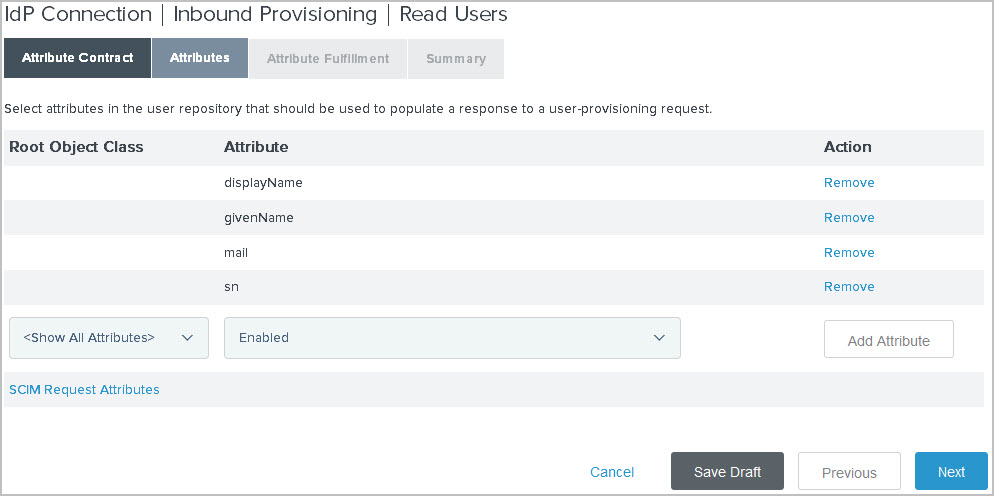
Task: Go back with the Previous button
Action: coord(849,472)
